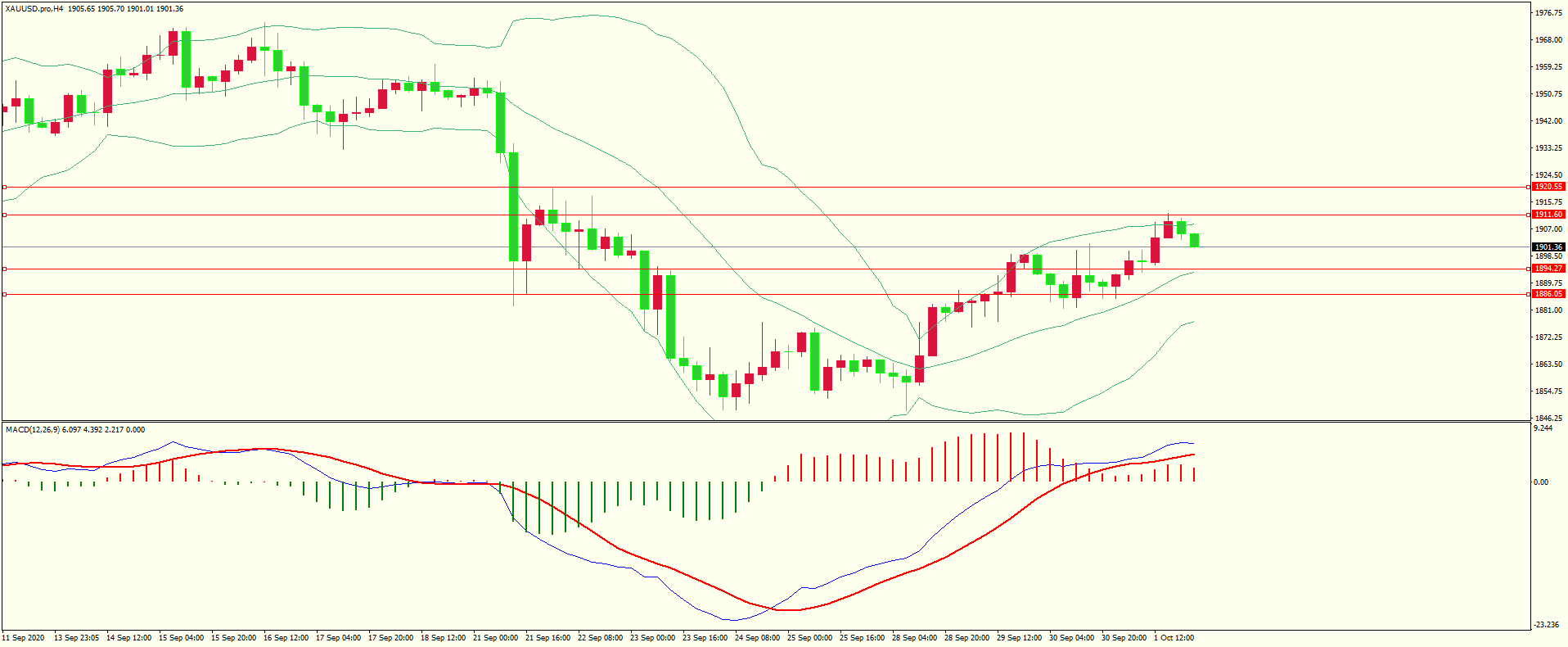Click left-end square handle of the 1886.05 line
This screenshot has height=647, width=1568.
click(4, 294)
